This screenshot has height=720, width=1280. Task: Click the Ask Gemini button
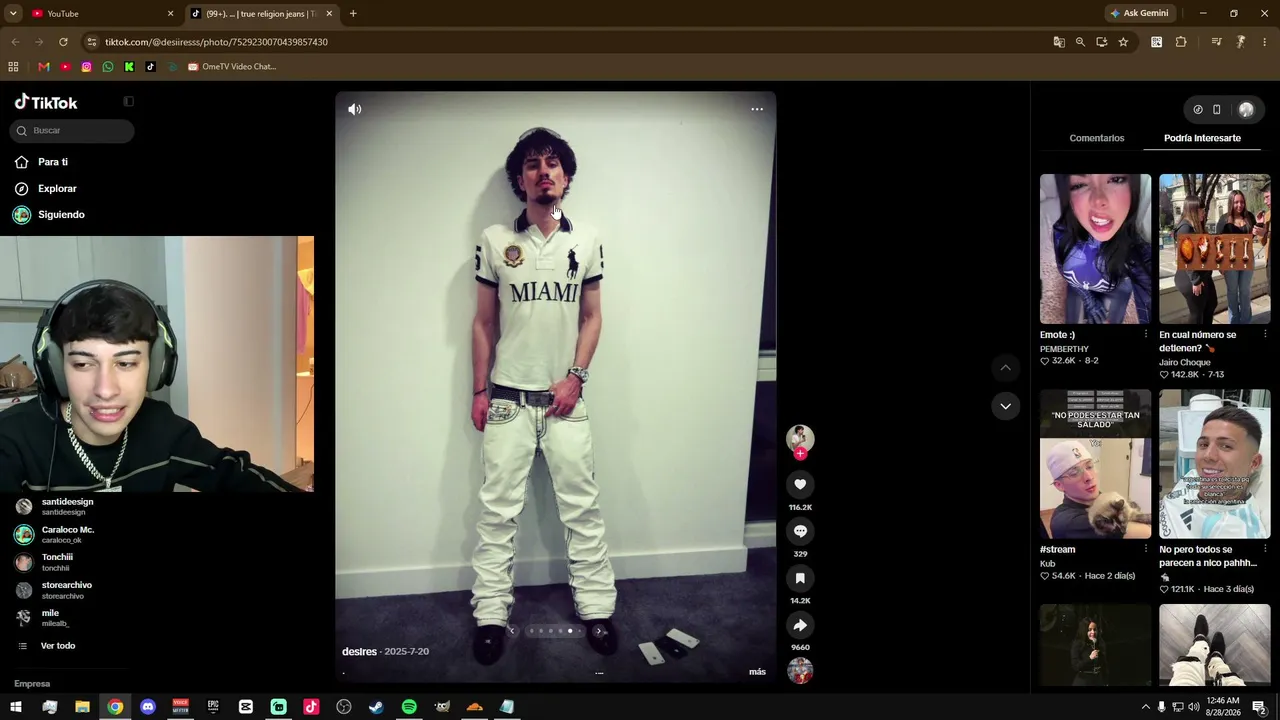tap(1139, 13)
